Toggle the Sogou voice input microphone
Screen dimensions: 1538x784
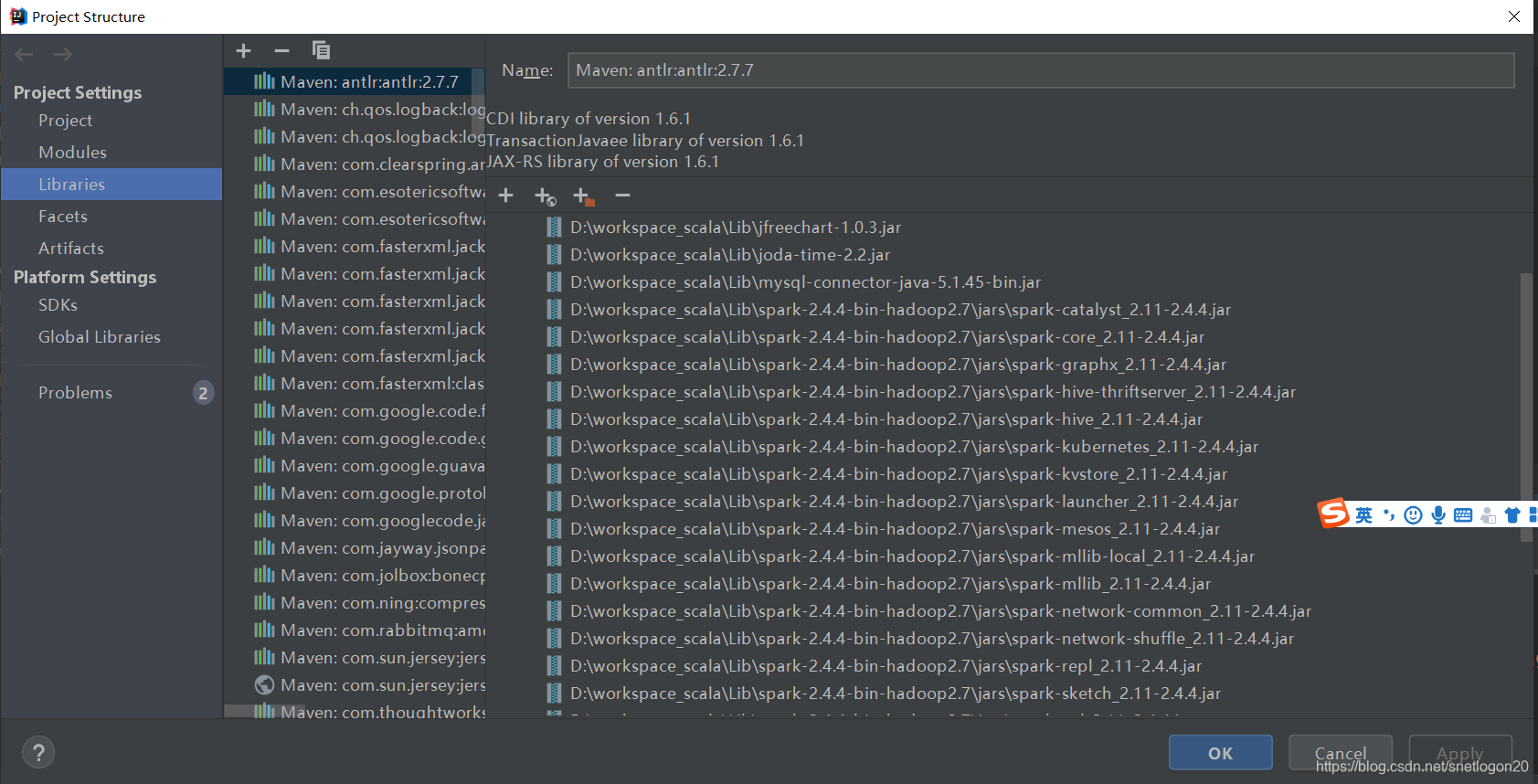tap(1438, 515)
